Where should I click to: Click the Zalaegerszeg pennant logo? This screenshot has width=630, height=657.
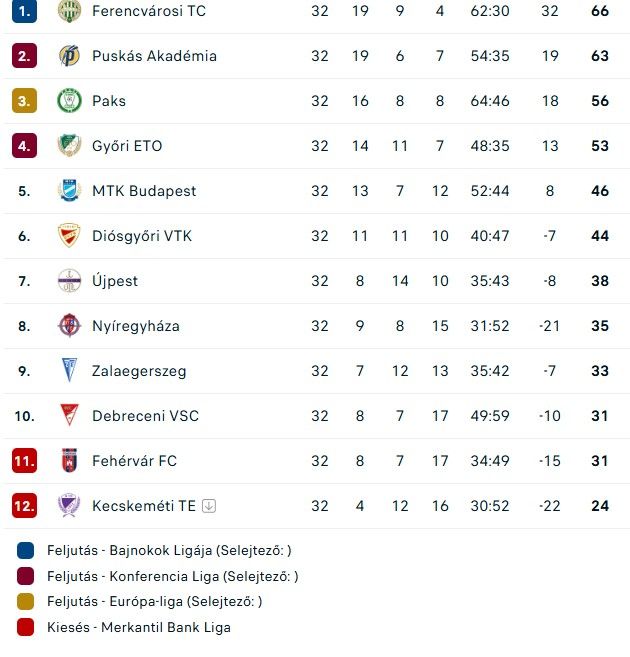(69, 370)
